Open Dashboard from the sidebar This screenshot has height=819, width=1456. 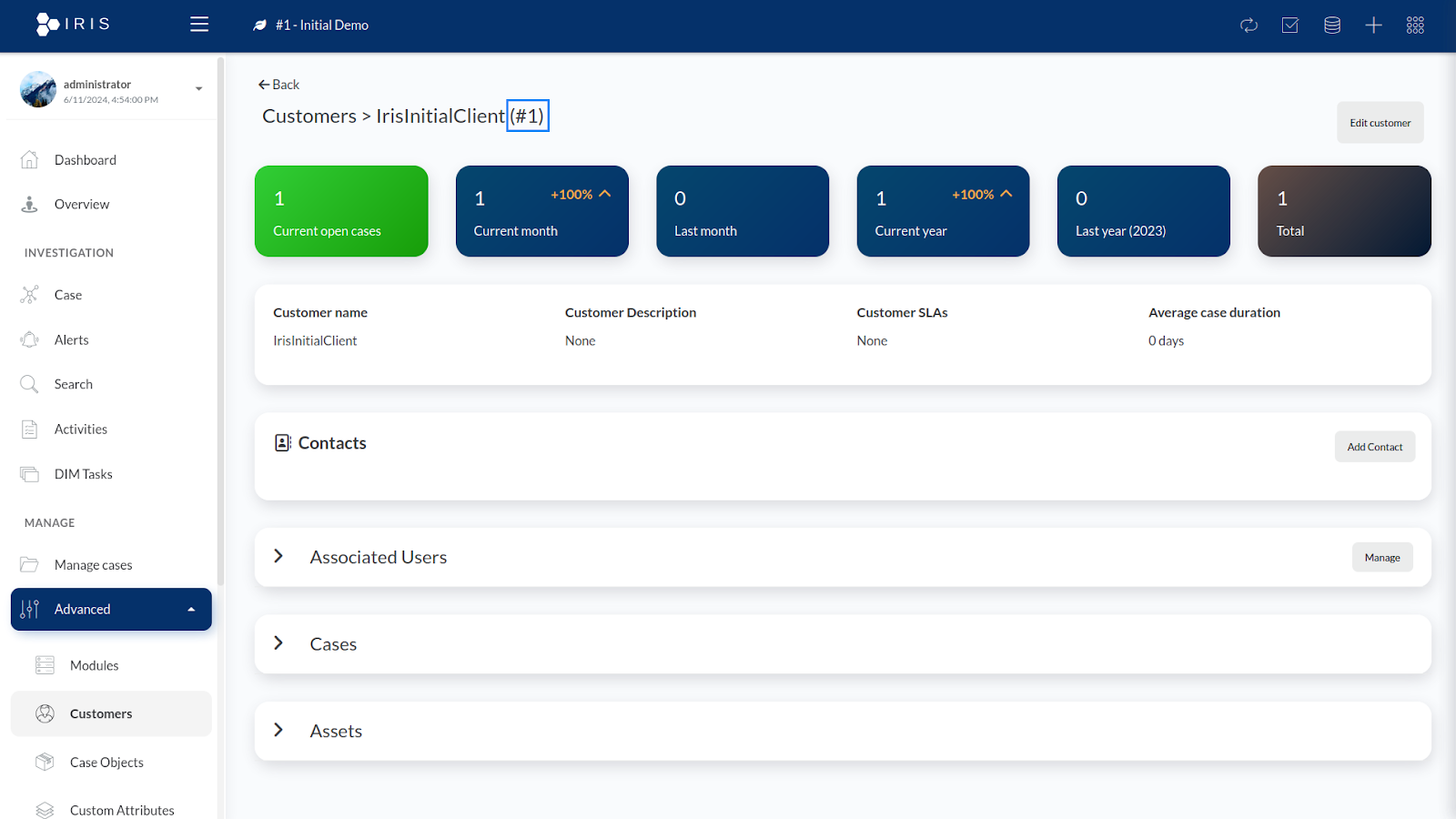click(85, 160)
